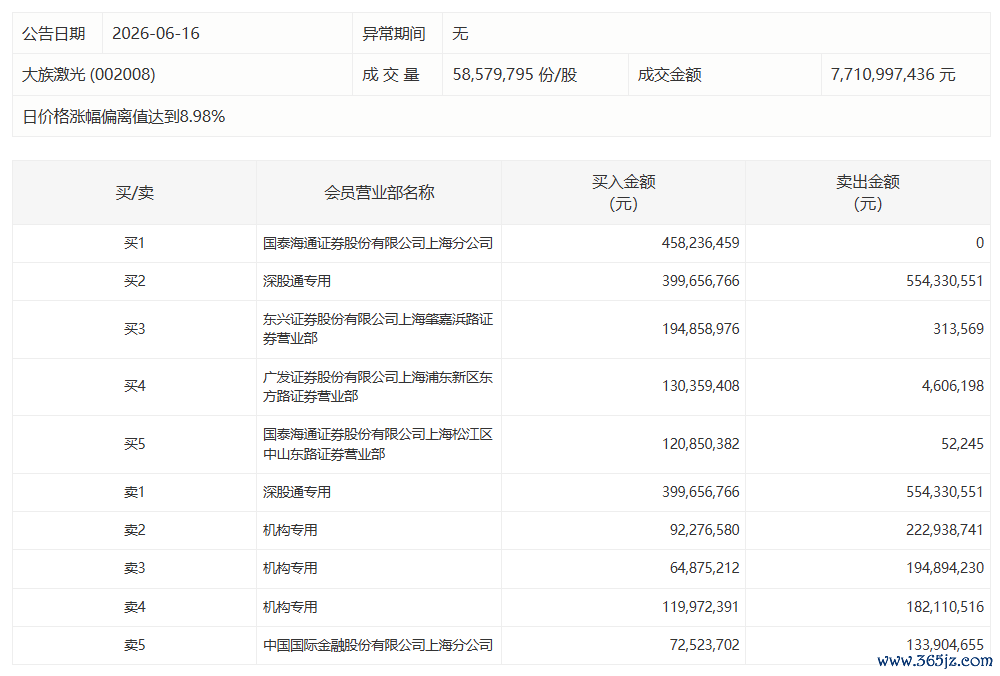Screen dimensions: 1000x676
Task: Click sell amount 182,110,516
Action: (945, 607)
